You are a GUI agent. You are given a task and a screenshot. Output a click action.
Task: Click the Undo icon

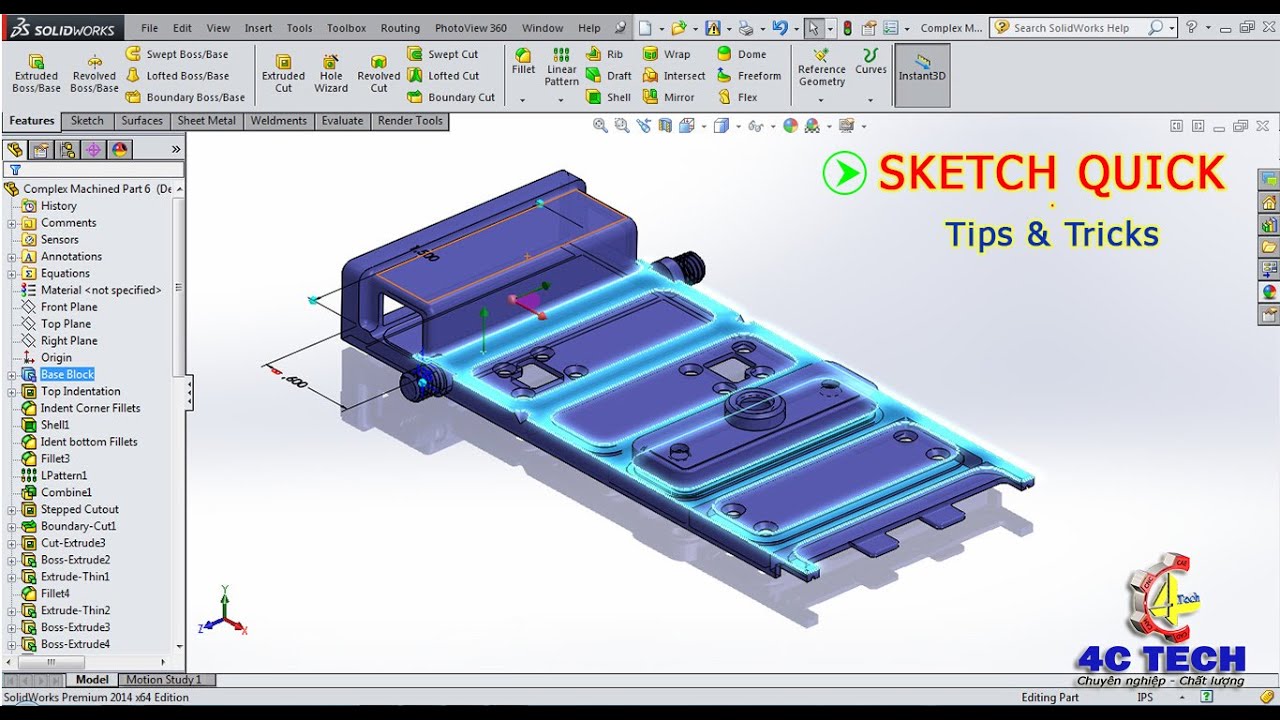tap(780, 28)
